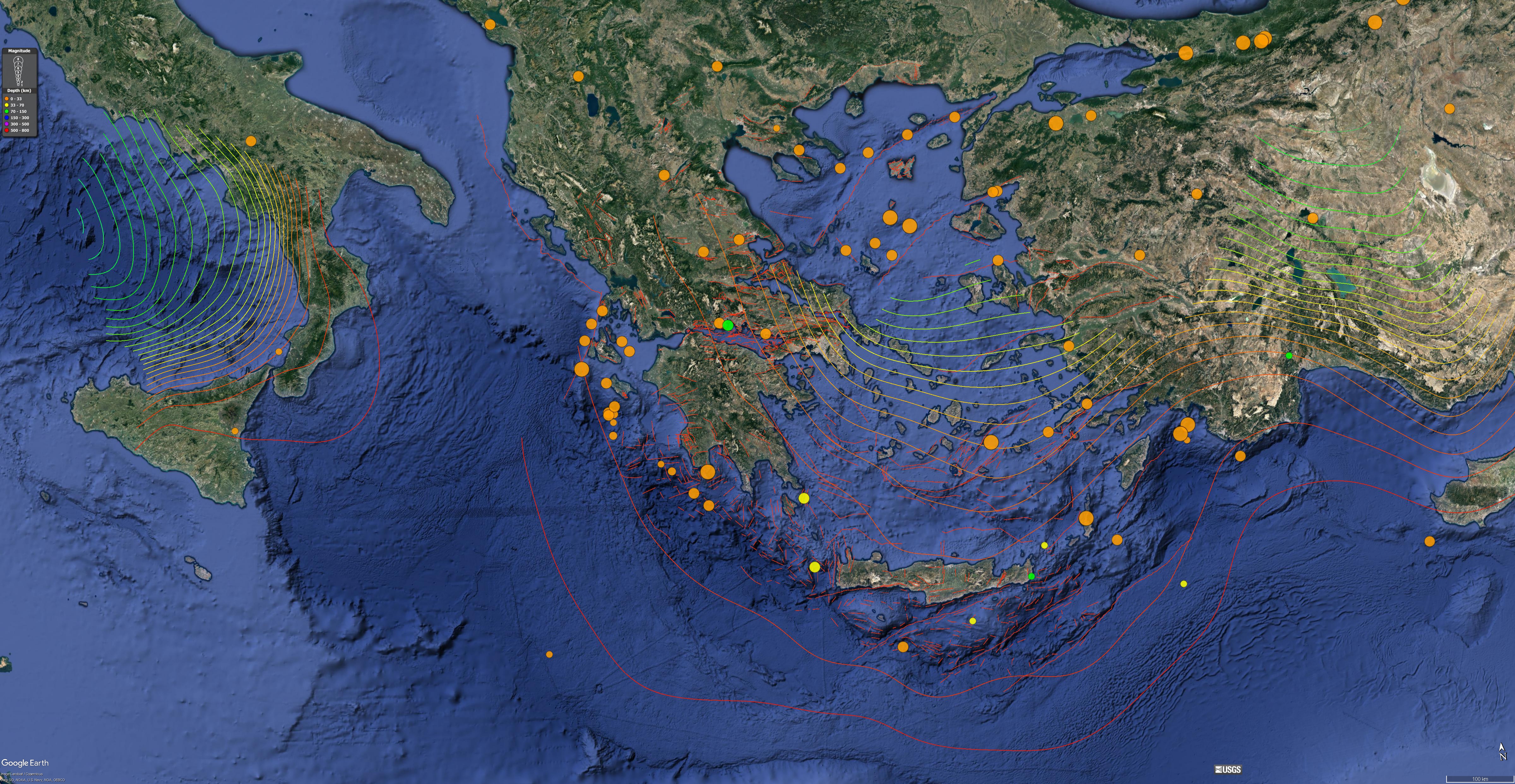Viewport: 1515px width, 784px height.
Task: Click the Magnitude legend header
Action: (x=19, y=51)
